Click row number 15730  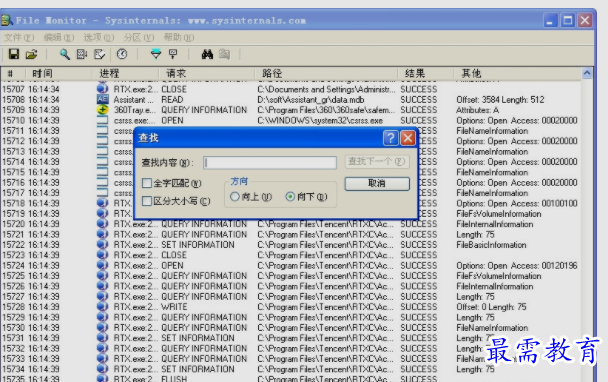coord(14,328)
